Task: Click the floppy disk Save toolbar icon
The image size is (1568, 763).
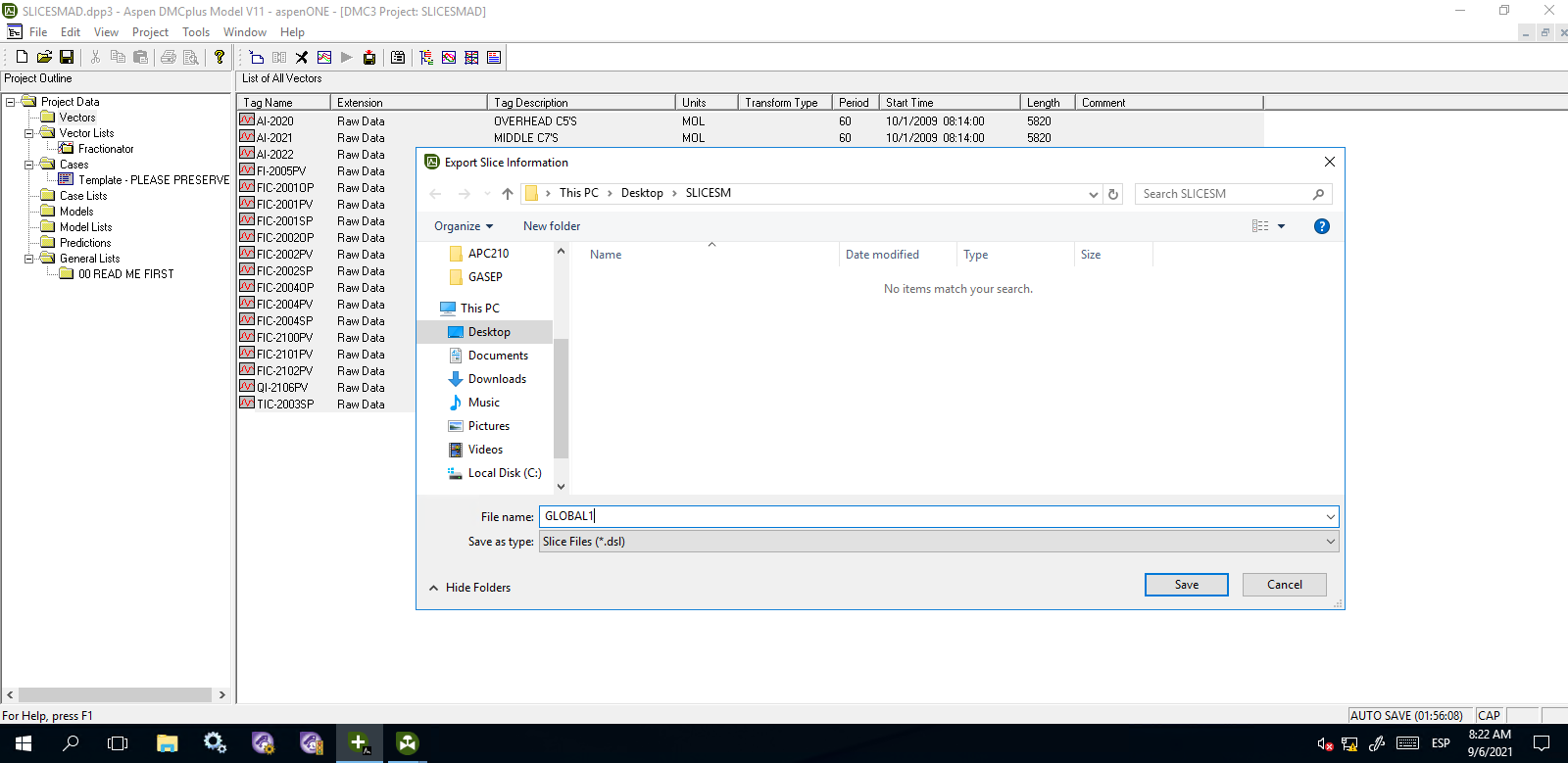Action: (x=67, y=58)
